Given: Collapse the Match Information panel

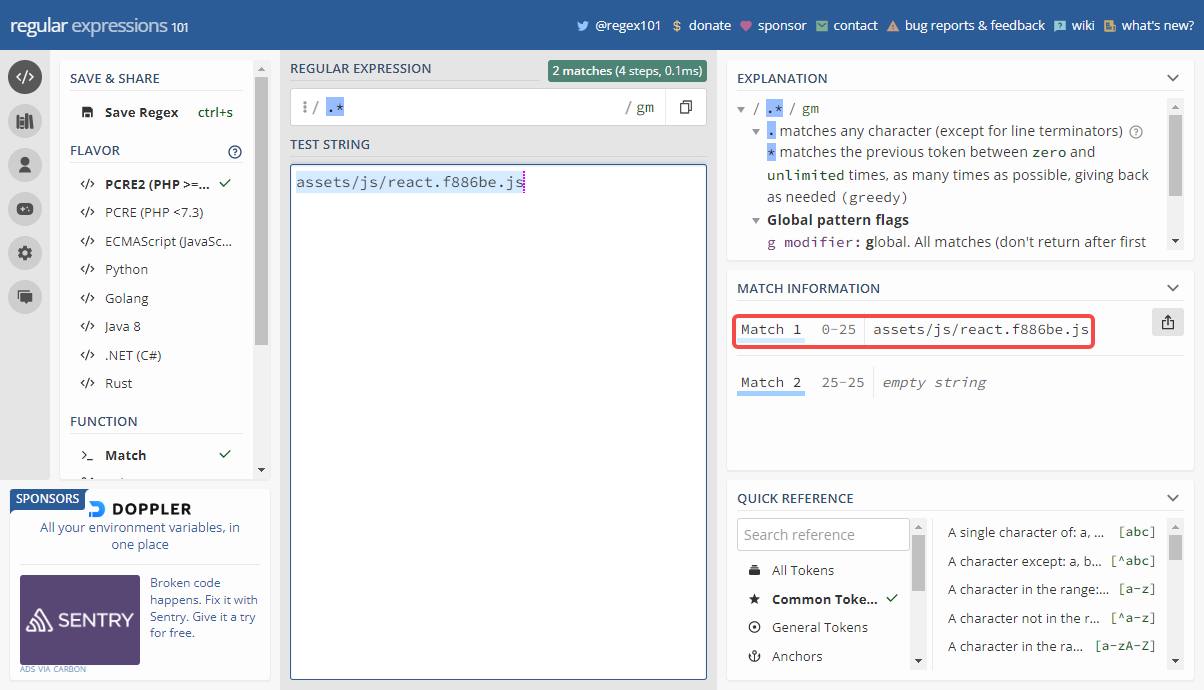Looking at the screenshot, I should [1173, 288].
